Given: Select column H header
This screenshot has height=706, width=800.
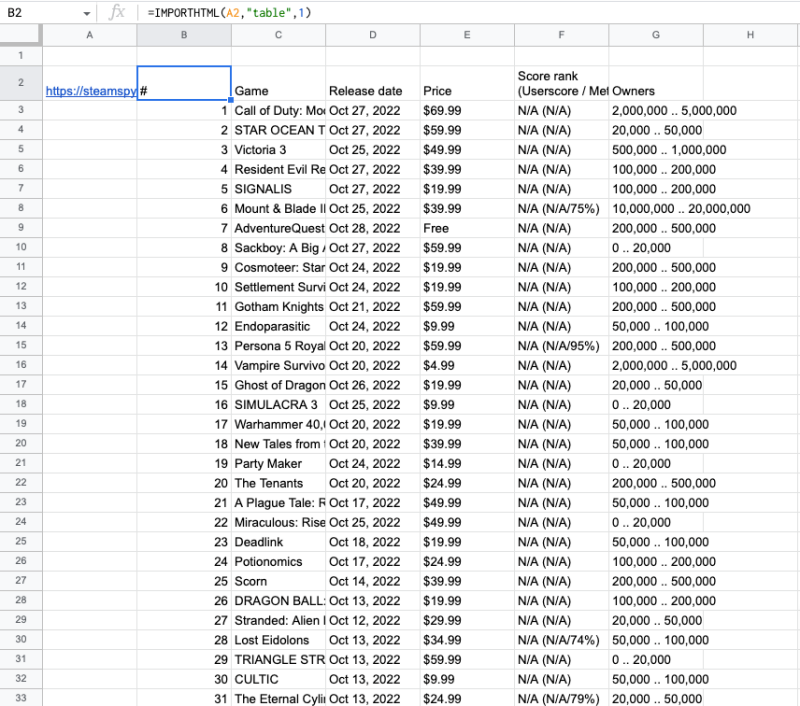Looking at the screenshot, I should [x=750, y=35].
